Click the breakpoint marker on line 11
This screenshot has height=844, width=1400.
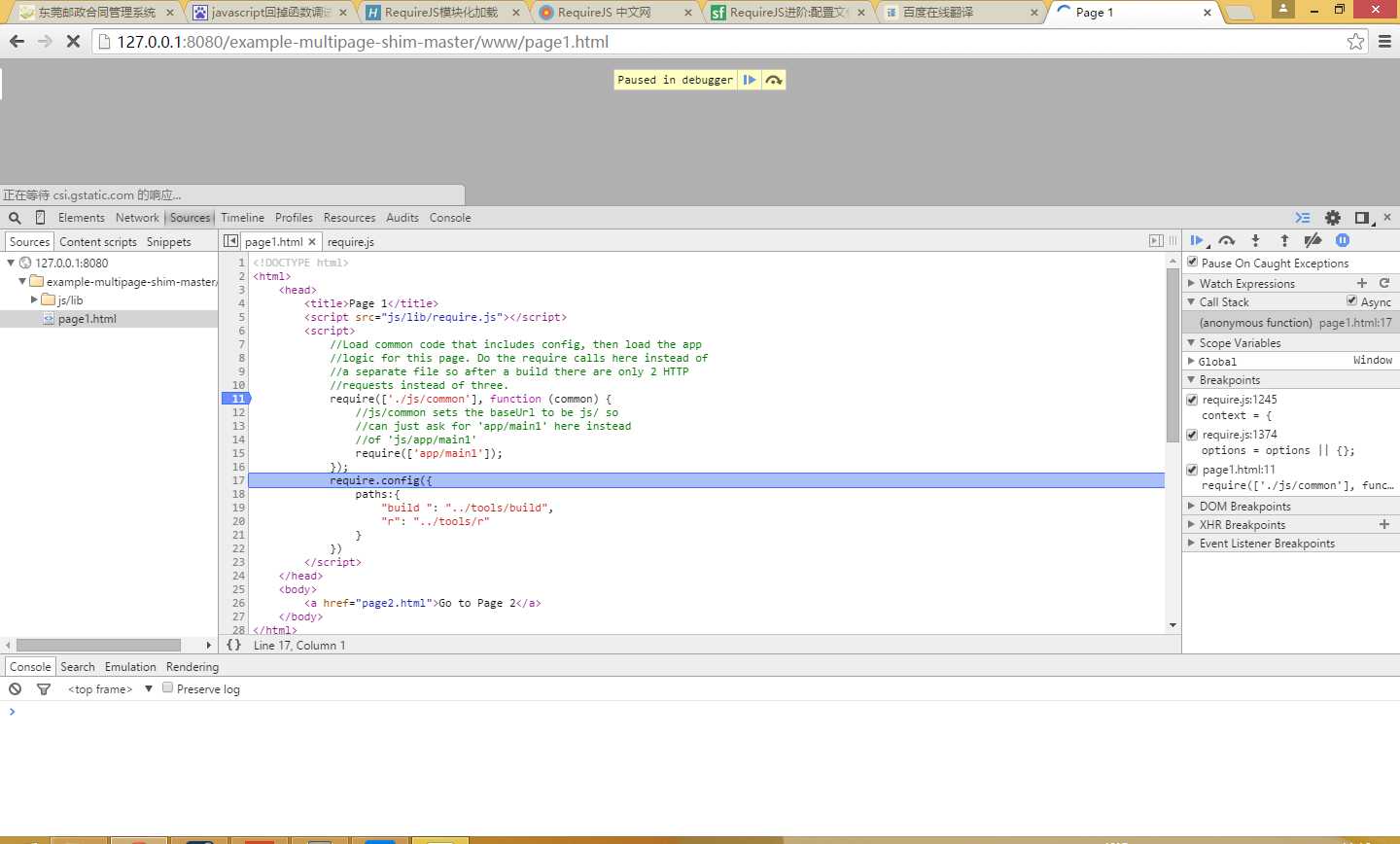[x=236, y=399]
